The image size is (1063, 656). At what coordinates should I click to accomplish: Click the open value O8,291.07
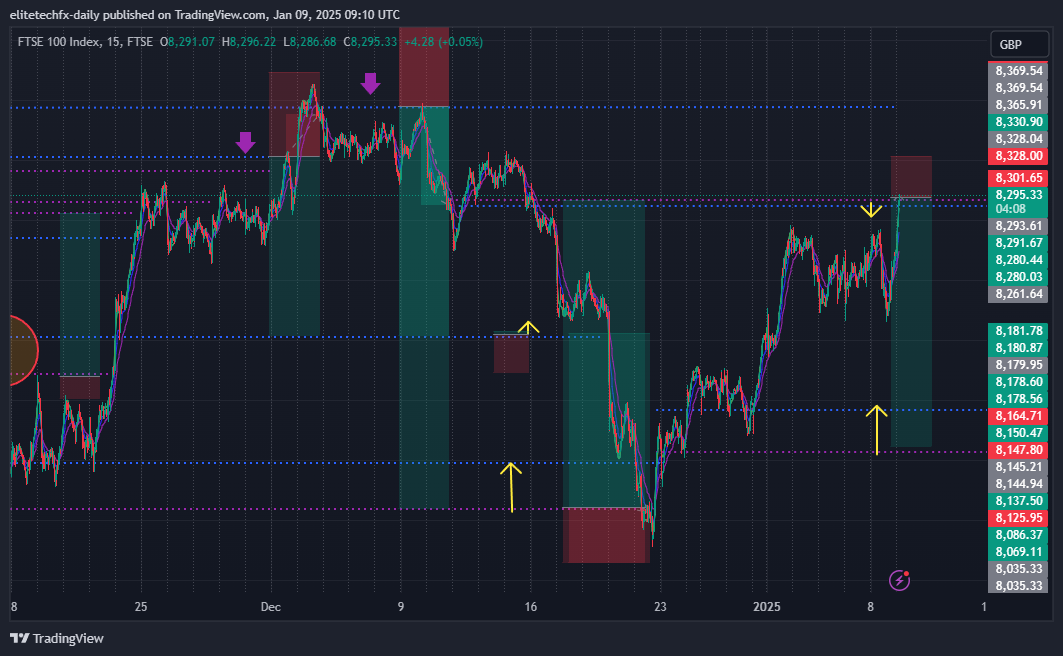[187, 41]
